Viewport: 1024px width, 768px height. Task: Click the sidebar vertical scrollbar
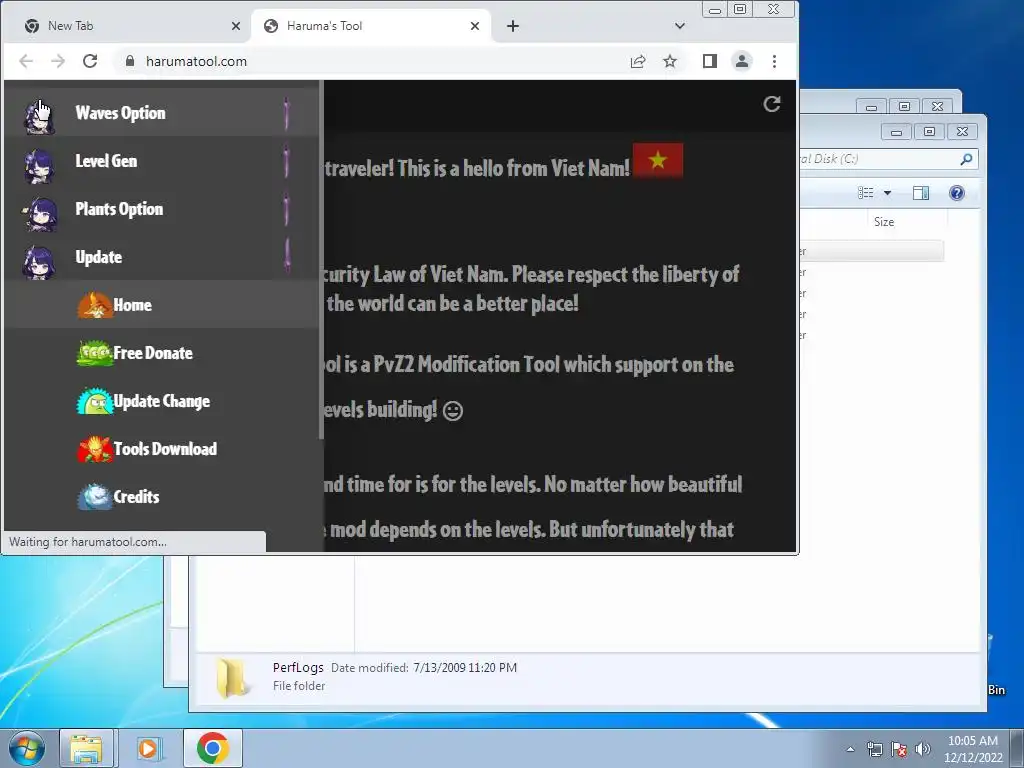coord(321,260)
